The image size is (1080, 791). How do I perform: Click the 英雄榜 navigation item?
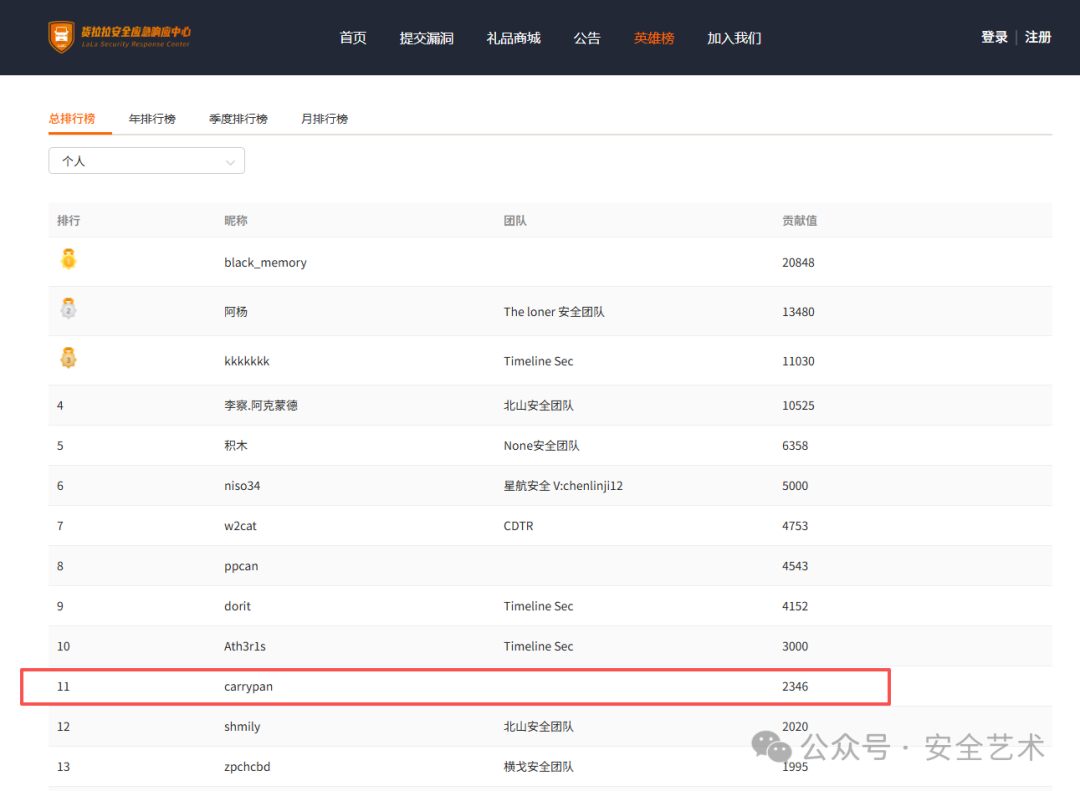[654, 38]
